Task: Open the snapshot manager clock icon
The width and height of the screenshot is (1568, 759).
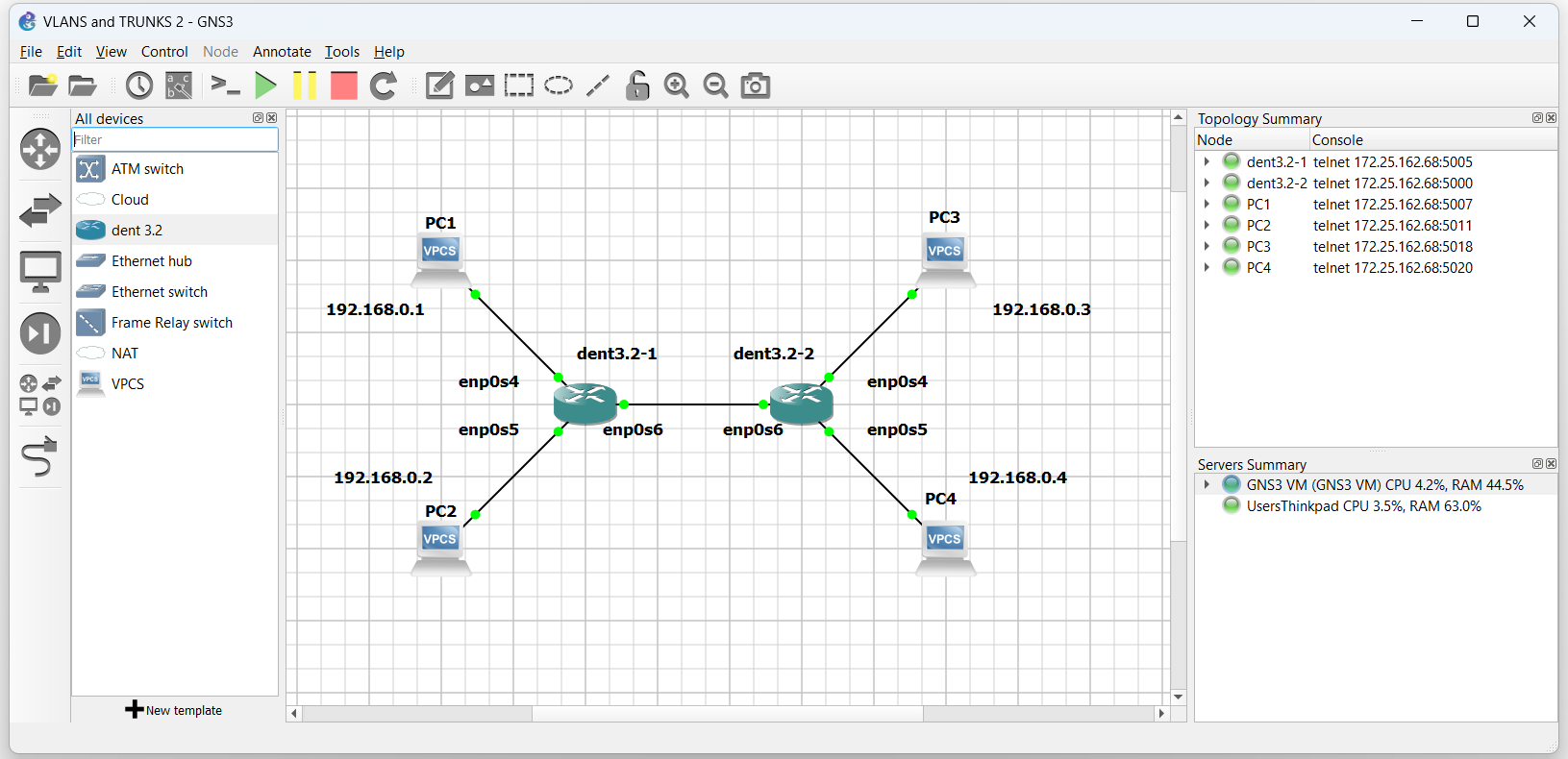Action: [x=139, y=86]
